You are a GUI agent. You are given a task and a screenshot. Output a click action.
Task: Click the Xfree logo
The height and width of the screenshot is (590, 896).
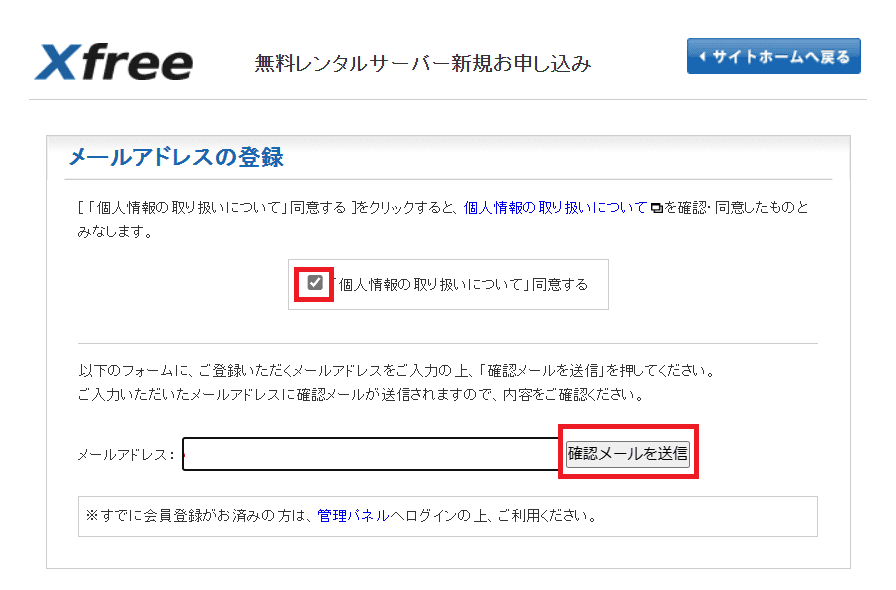click(x=114, y=62)
